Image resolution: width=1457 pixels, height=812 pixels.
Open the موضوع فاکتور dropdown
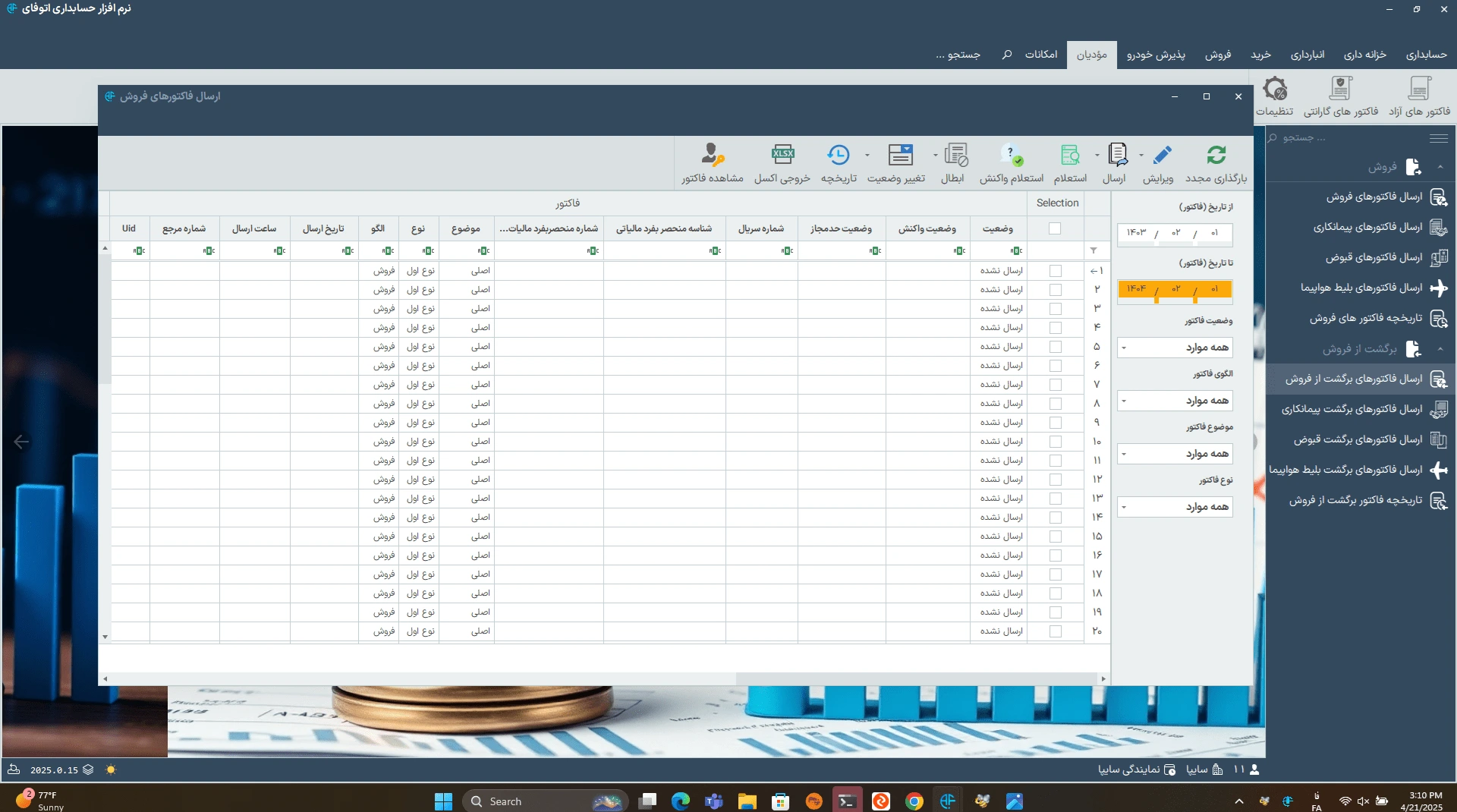(1175, 454)
